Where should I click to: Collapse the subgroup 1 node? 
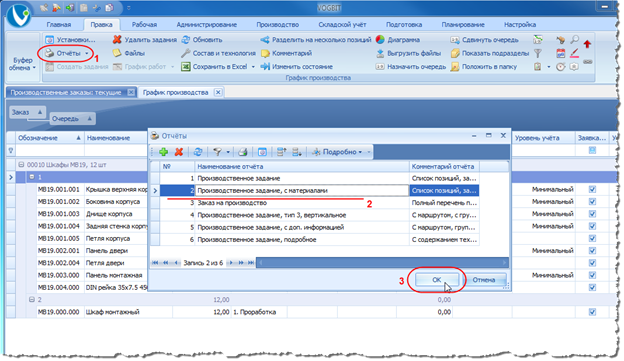32,177
